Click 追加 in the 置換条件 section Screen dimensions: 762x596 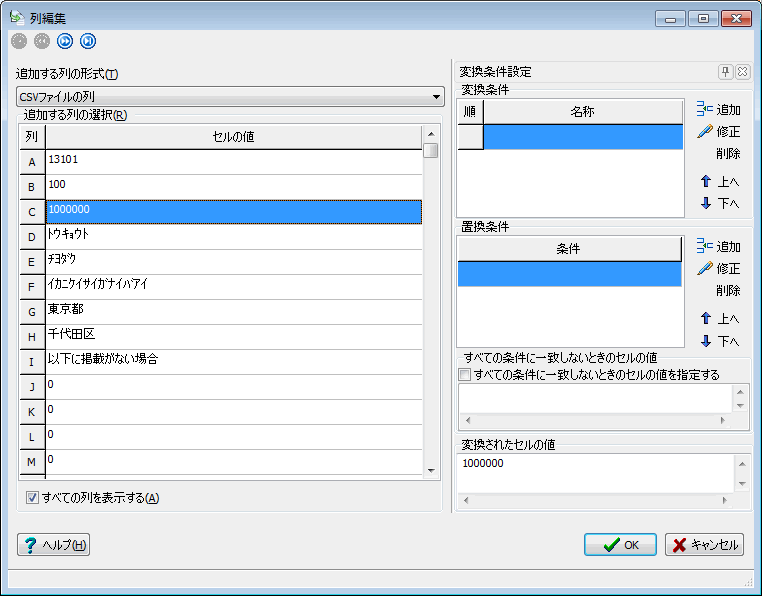point(718,247)
